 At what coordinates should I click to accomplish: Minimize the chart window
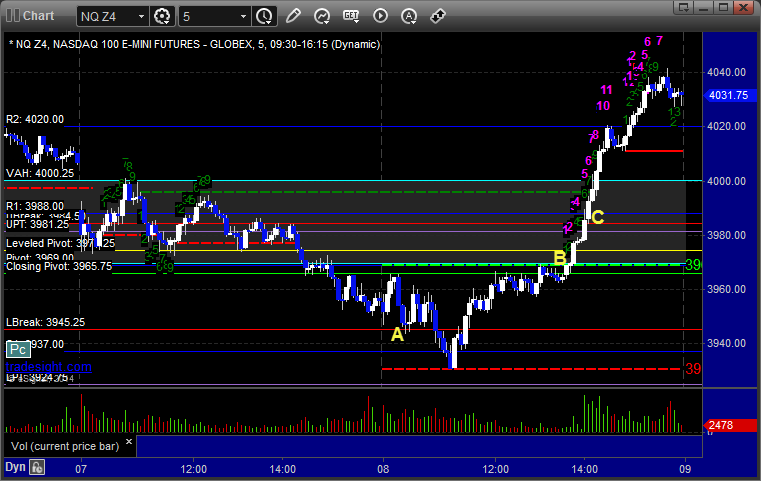pos(704,7)
